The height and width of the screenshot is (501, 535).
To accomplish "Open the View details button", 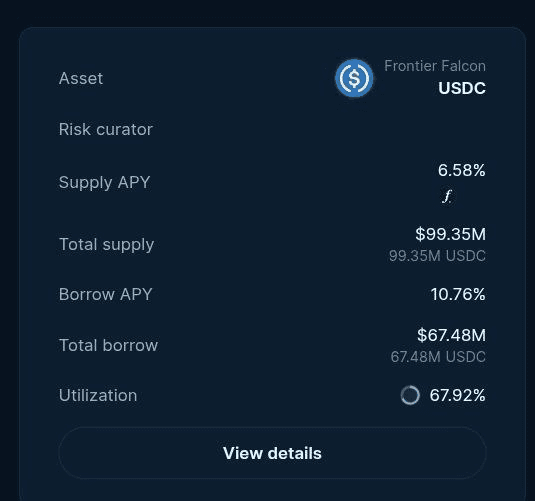I will pyautogui.click(x=272, y=453).
